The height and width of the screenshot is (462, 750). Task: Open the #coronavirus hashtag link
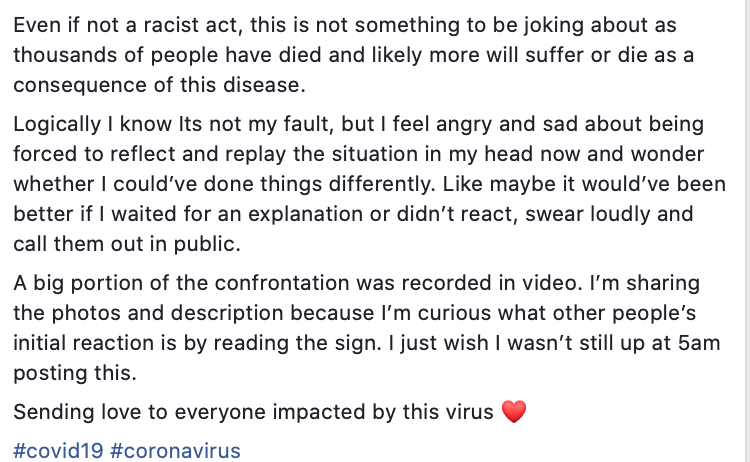click(175, 451)
